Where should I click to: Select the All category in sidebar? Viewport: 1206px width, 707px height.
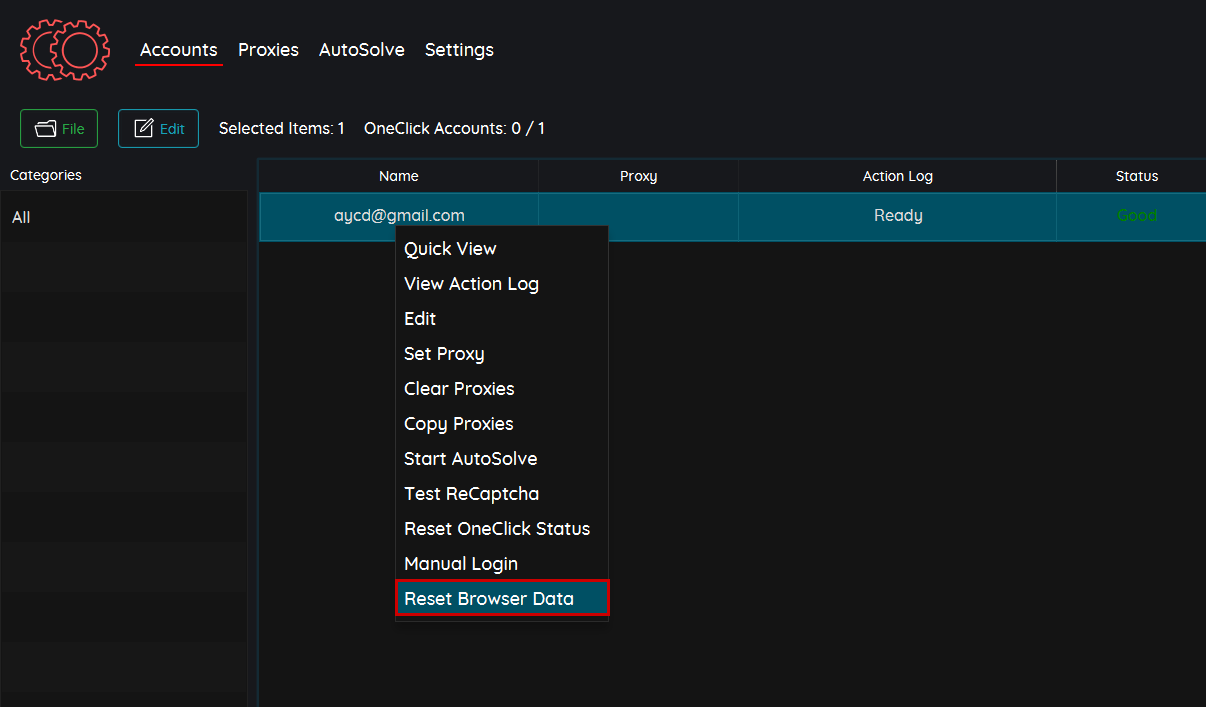click(21, 217)
